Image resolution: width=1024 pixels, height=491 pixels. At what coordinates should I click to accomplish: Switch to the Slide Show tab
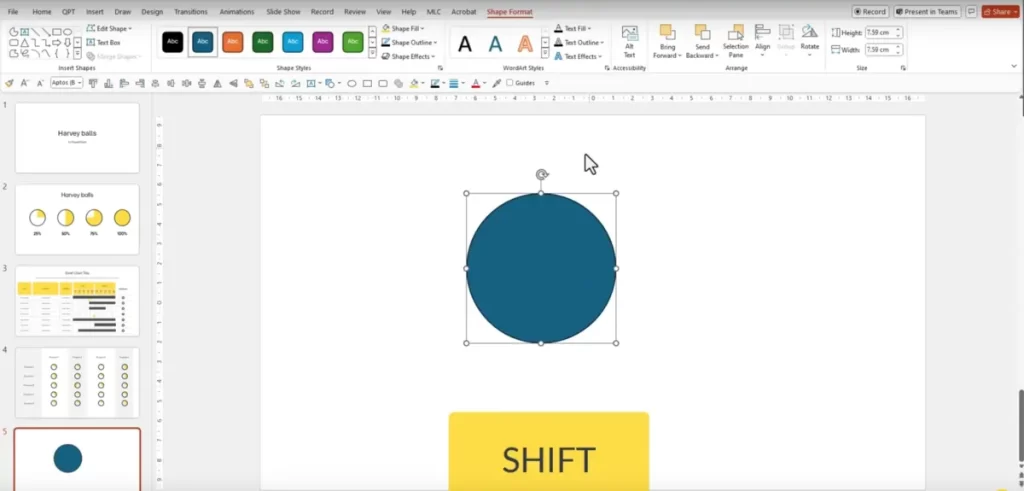pos(283,12)
